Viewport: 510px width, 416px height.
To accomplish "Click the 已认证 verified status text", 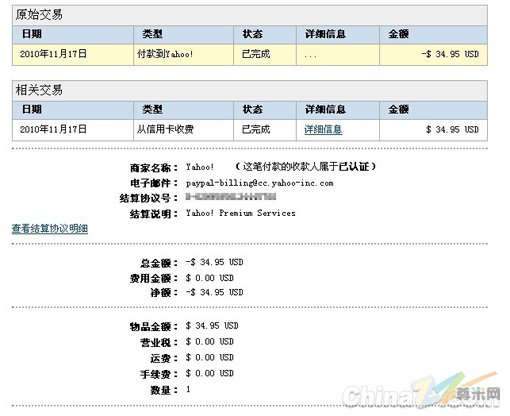I will coord(354,166).
